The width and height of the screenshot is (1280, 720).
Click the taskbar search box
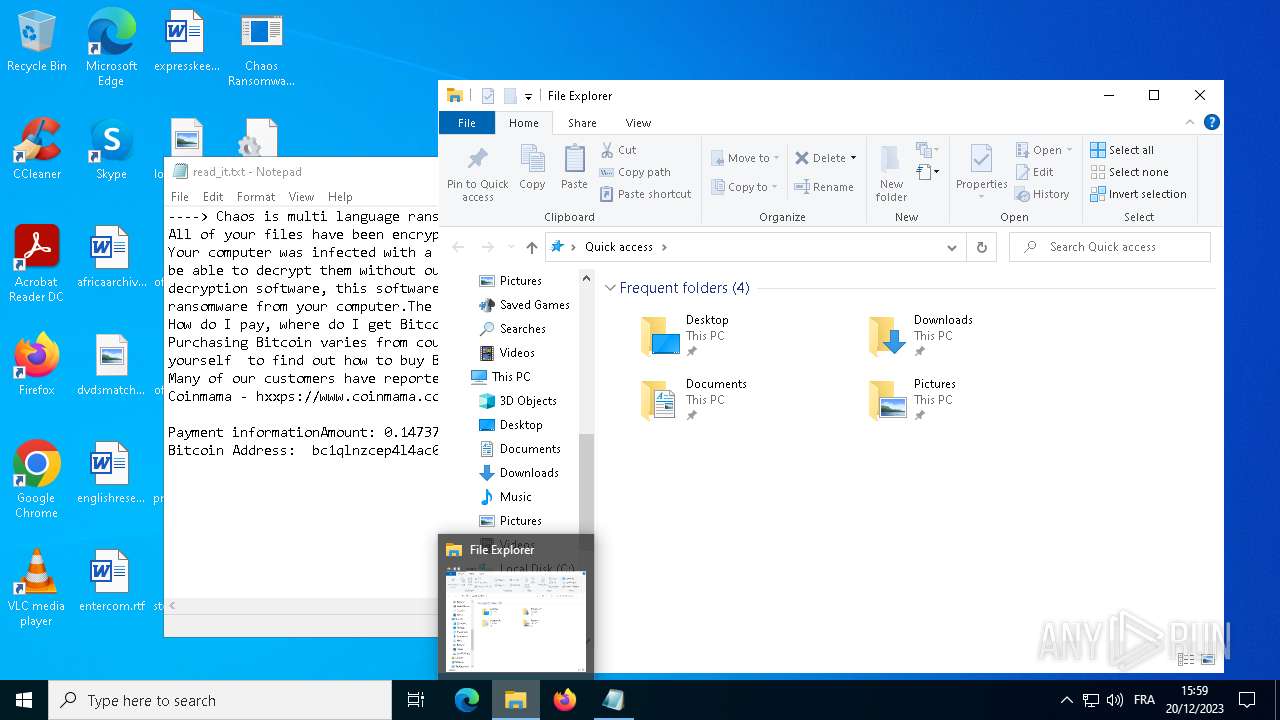pos(220,700)
